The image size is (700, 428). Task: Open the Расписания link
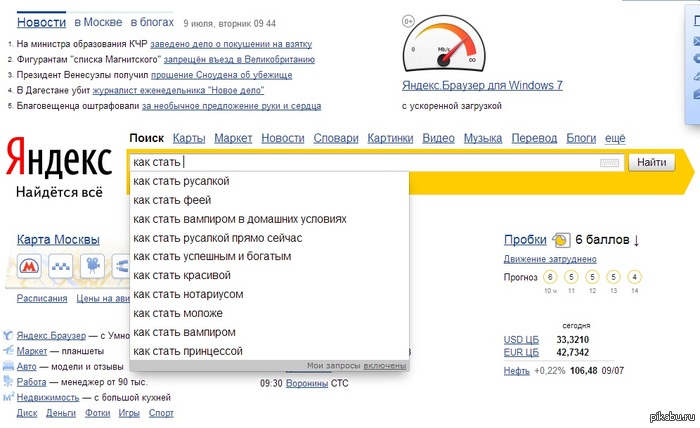click(42, 298)
